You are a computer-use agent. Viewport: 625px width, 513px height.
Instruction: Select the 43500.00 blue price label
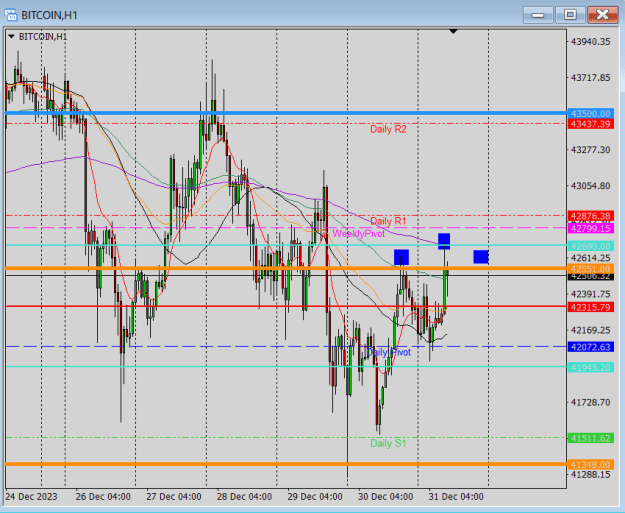[x=590, y=114]
